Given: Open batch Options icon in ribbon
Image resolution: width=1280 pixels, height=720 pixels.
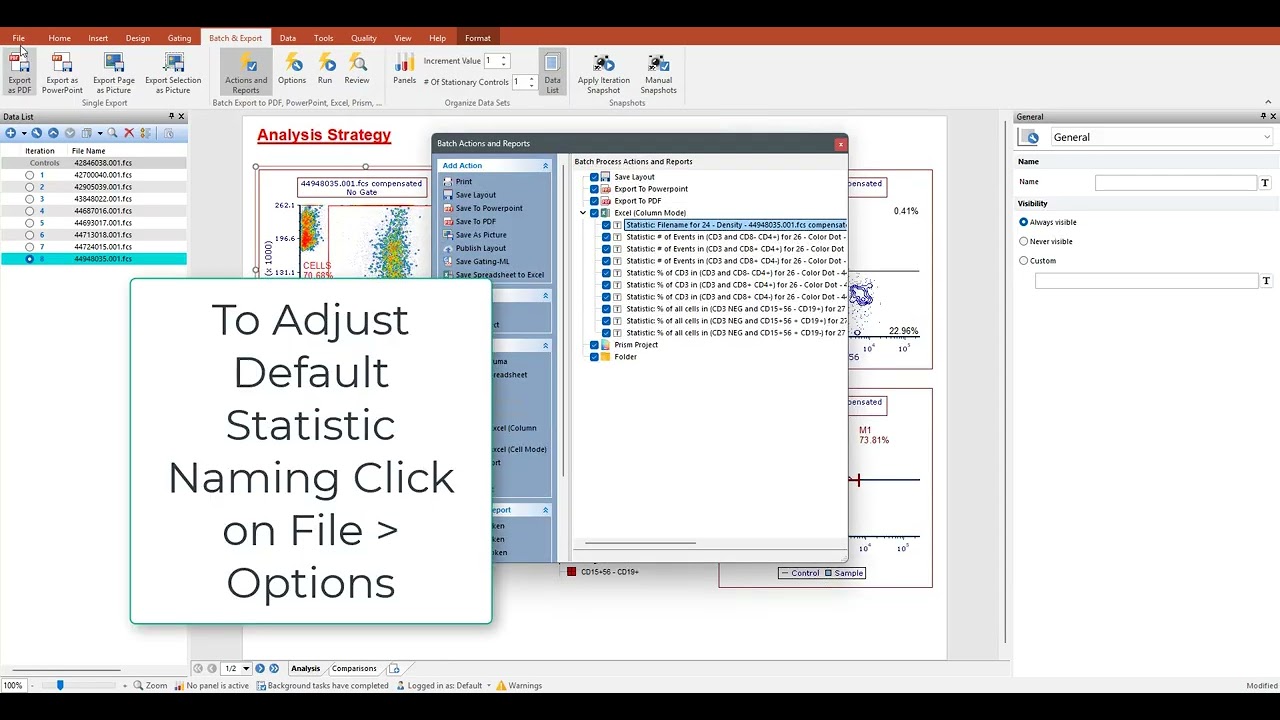Looking at the screenshot, I should pyautogui.click(x=292, y=70).
